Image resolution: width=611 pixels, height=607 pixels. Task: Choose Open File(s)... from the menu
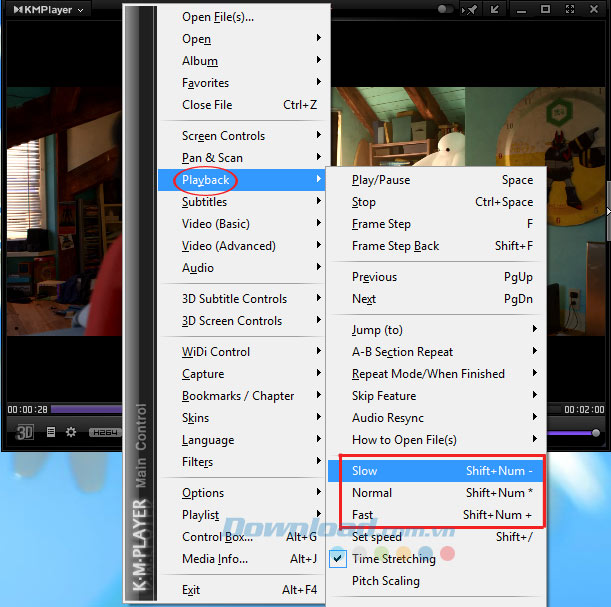pyautogui.click(x=218, y=17)
